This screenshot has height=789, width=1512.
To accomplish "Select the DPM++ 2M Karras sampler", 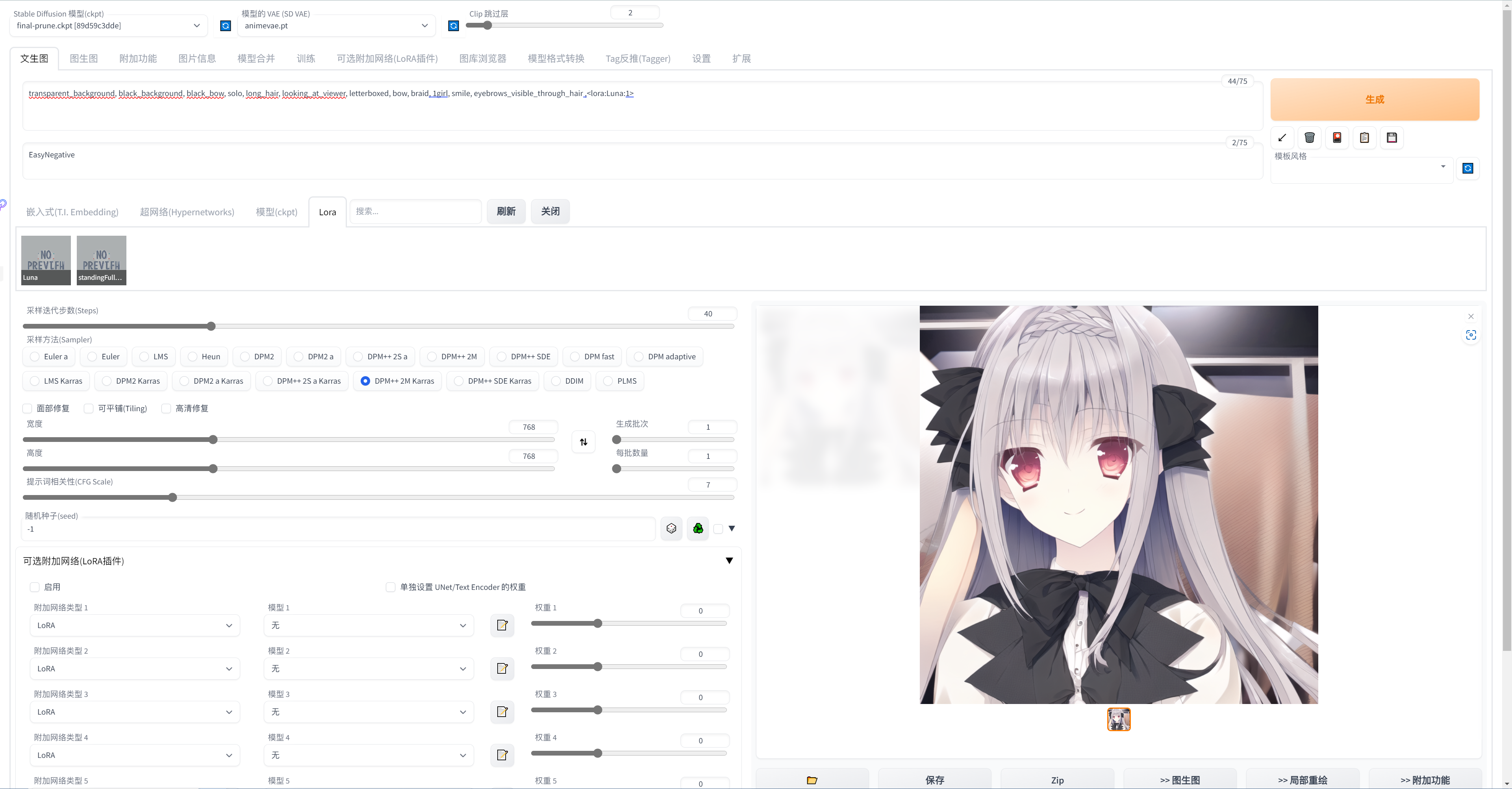I will coord(397,381).
